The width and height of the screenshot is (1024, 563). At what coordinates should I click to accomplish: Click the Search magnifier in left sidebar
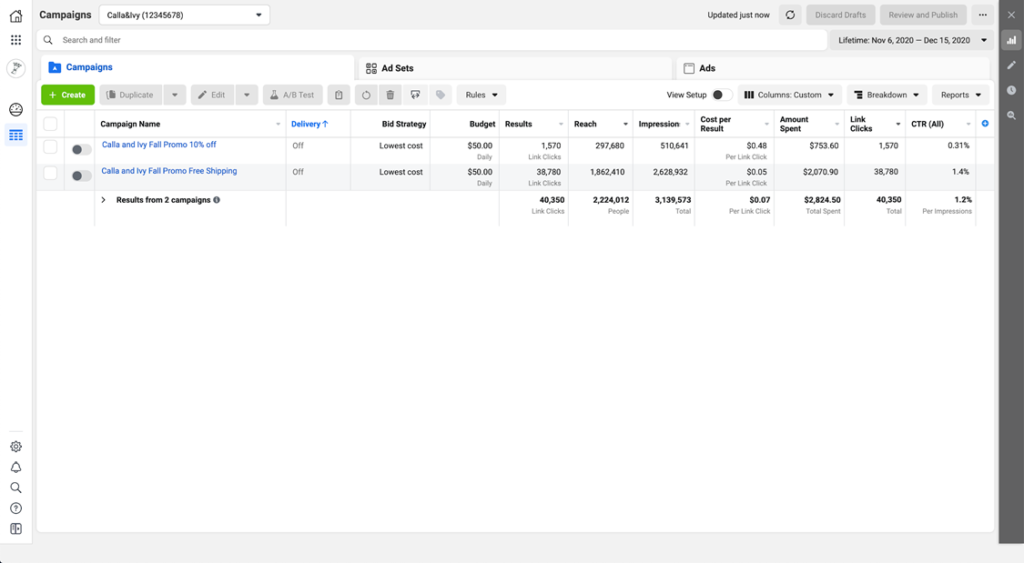point(16,488)
